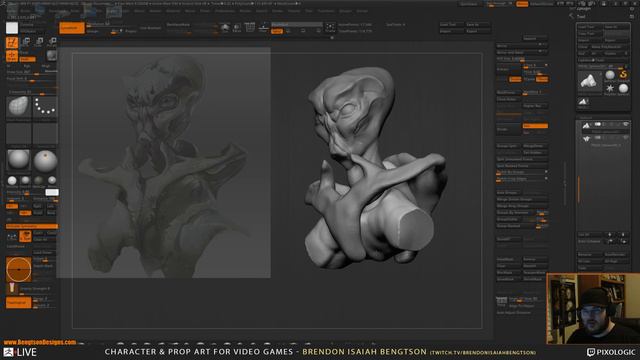This screenshot has width=640, height=360.
Task: Select the sphere tool beside SimpleBrush
Action: (x=610, y=75)
